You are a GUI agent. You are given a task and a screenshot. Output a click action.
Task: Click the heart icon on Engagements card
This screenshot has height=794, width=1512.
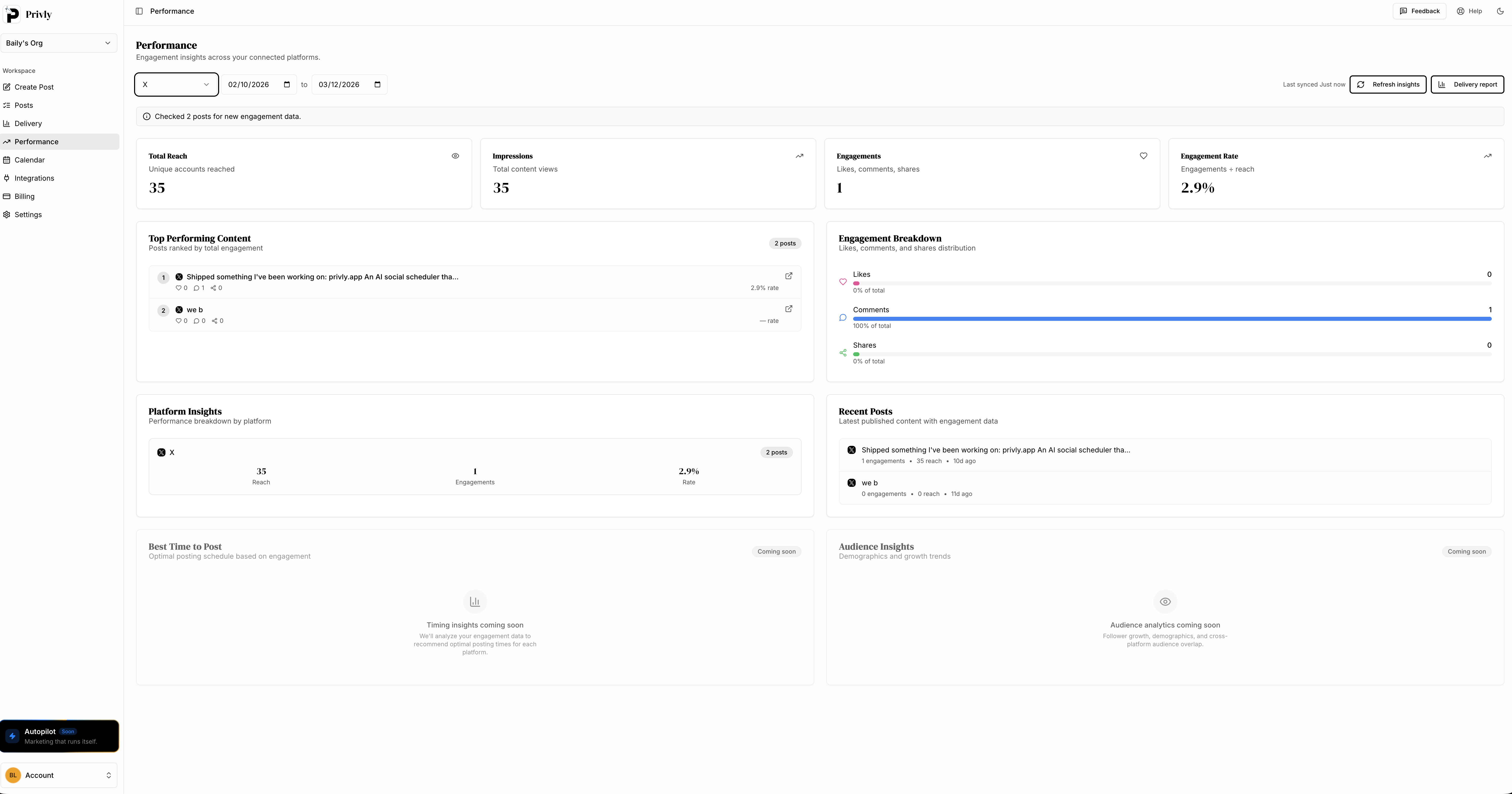pyautogui.click(x=1143, y=156)
